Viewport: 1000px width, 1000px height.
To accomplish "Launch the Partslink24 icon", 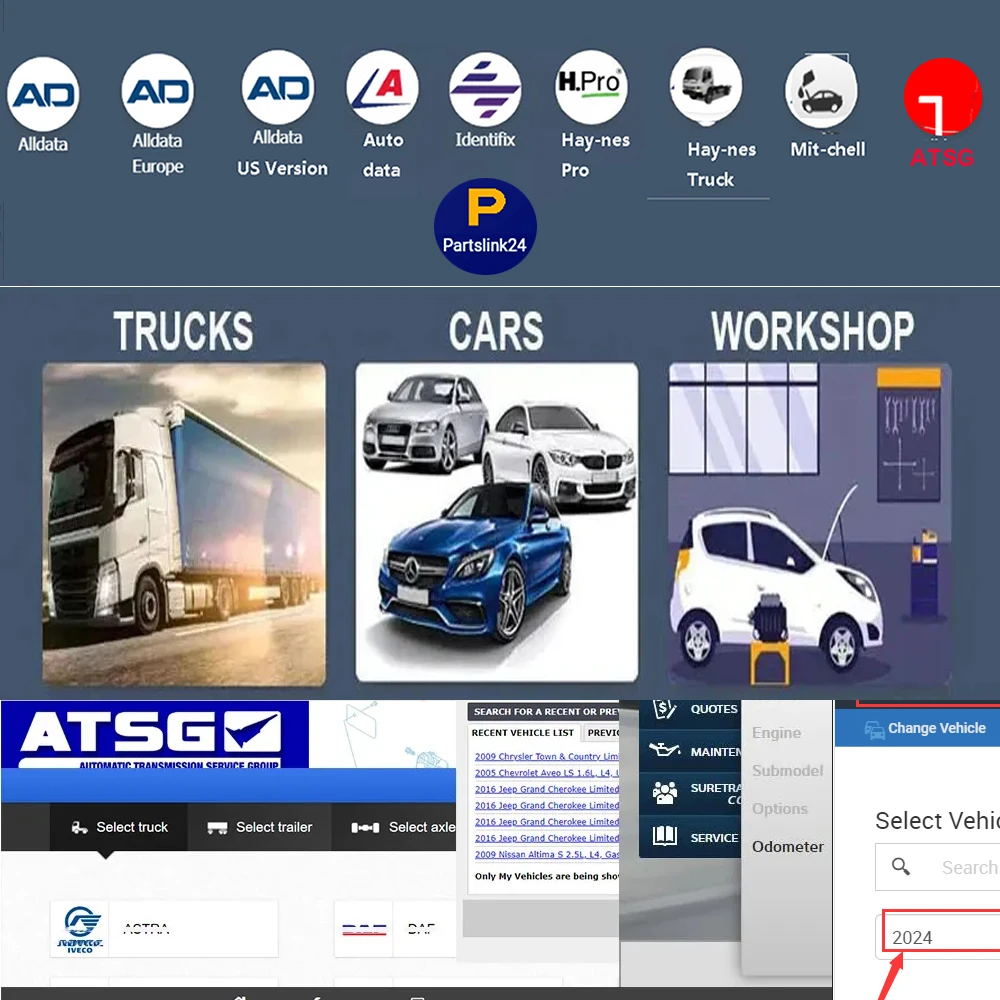I will click(x=485, y=226).
